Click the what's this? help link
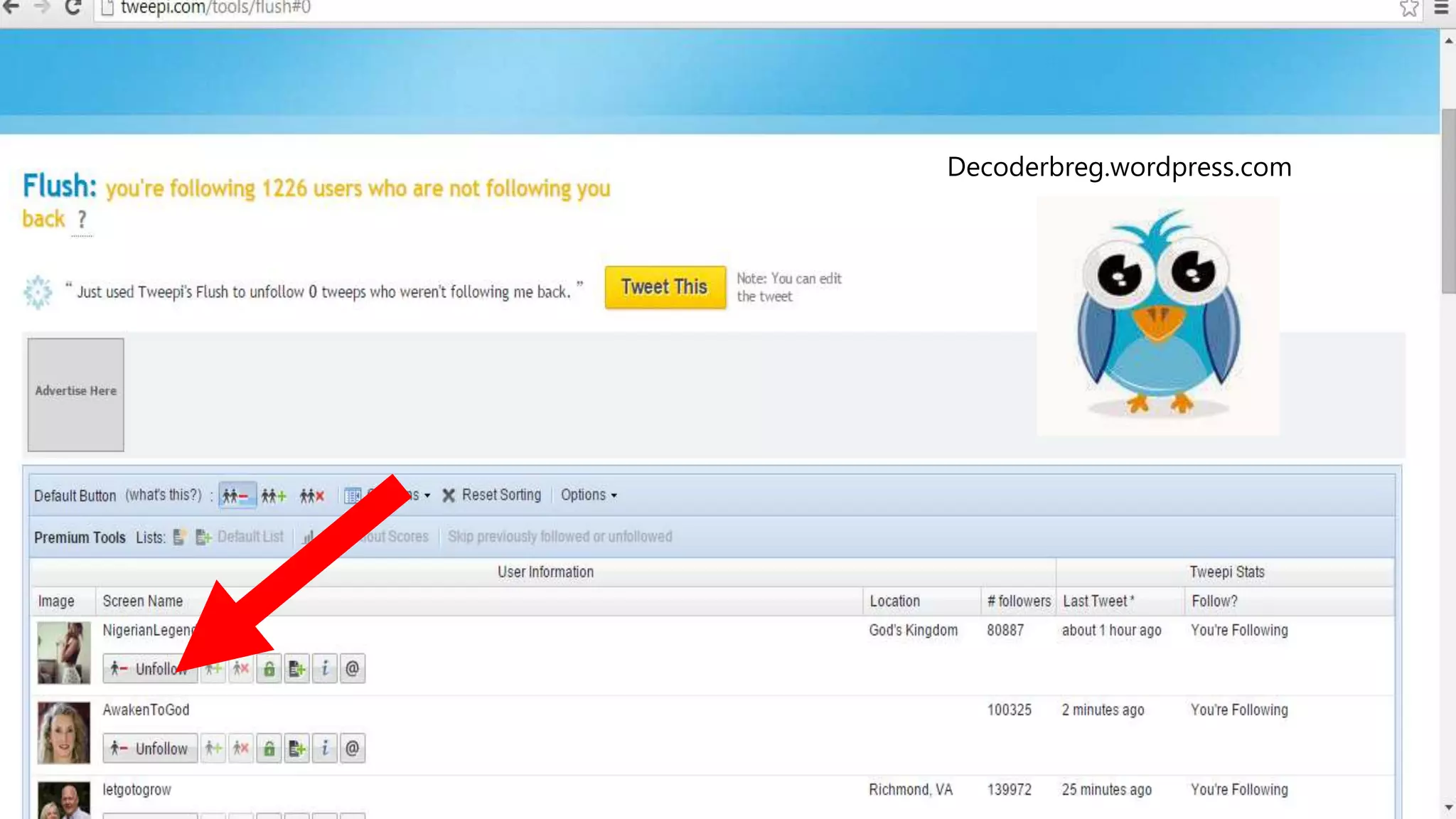 [164, 495]
